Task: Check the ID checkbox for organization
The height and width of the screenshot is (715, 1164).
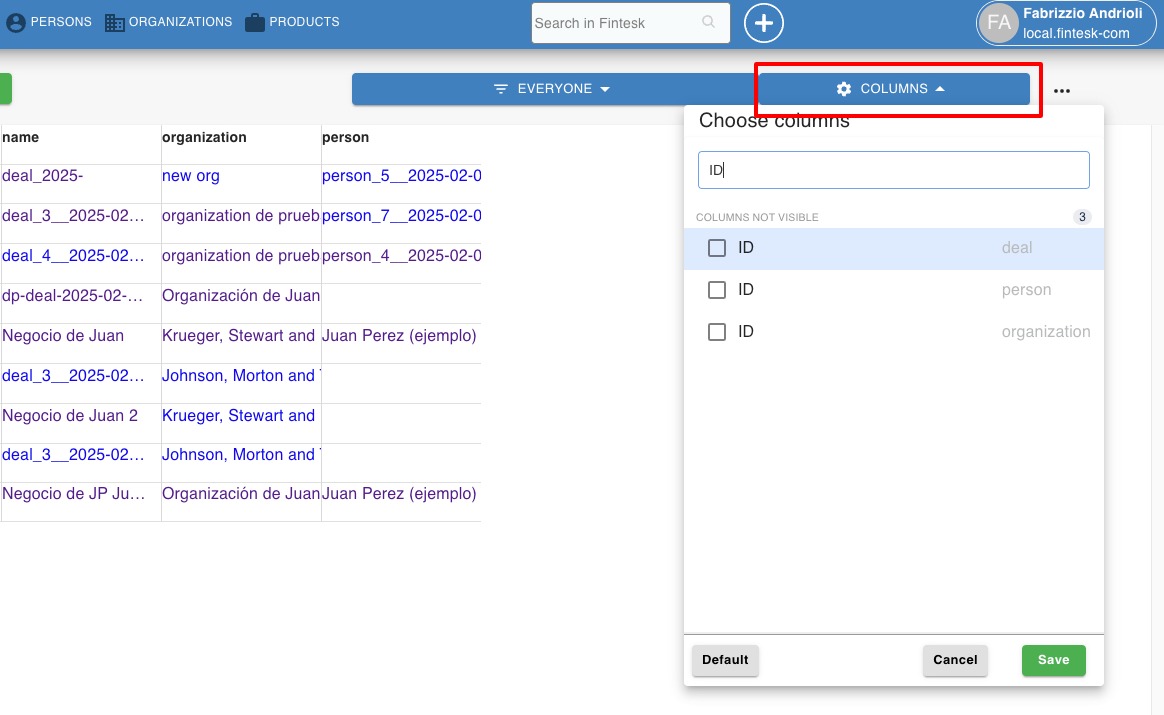Action: pos(717,332)
